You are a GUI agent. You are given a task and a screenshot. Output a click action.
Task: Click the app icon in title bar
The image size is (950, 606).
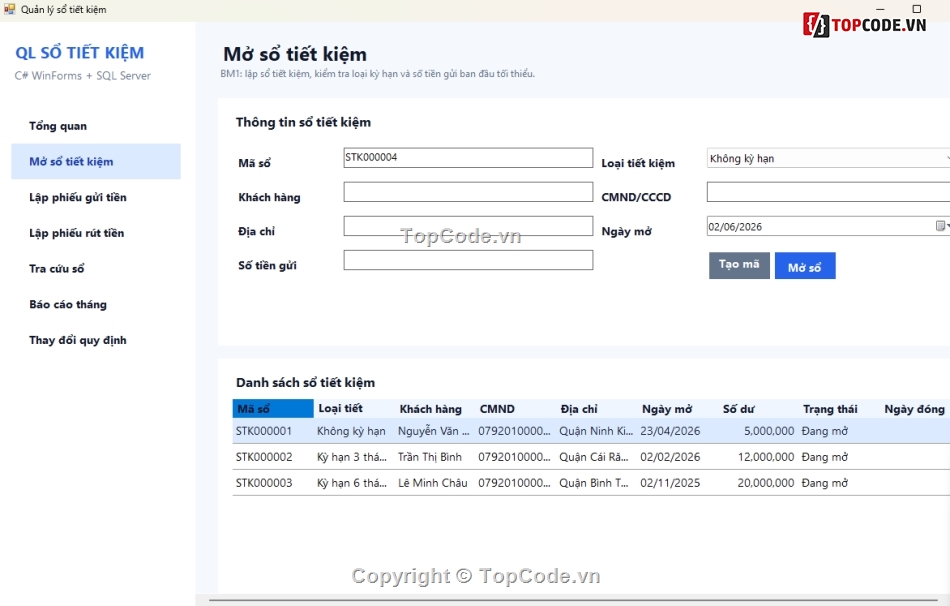coord(9,9)
